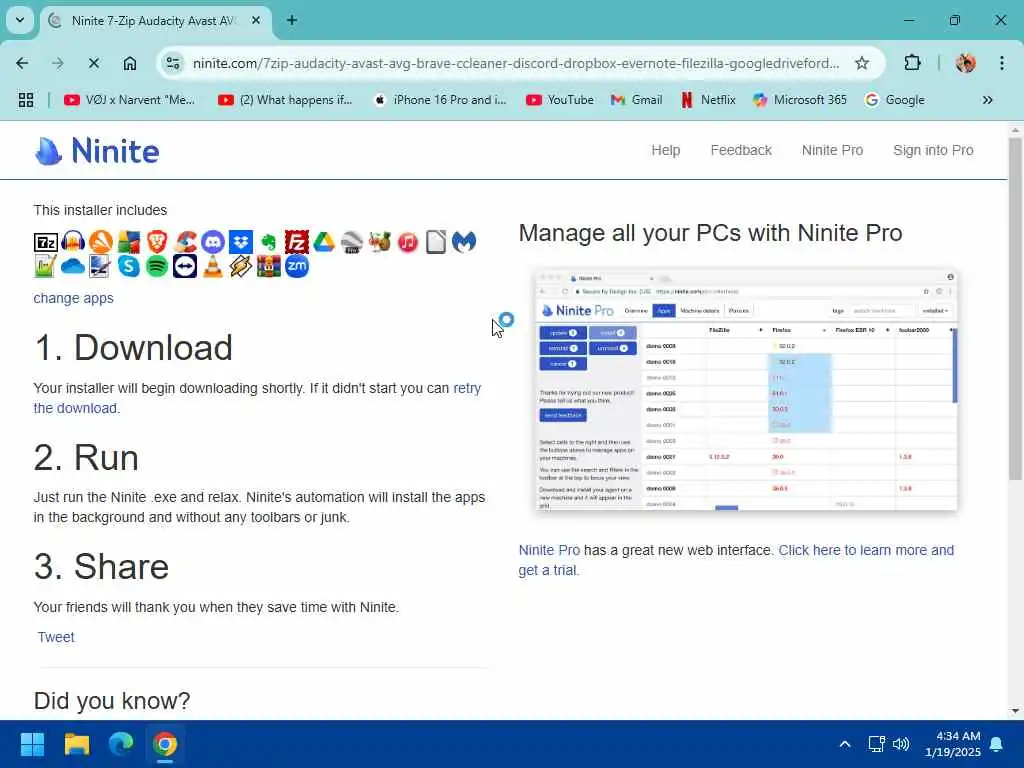Click the AVG antivirus icon
The image size is (1024, 768).
tap(129, 242)
